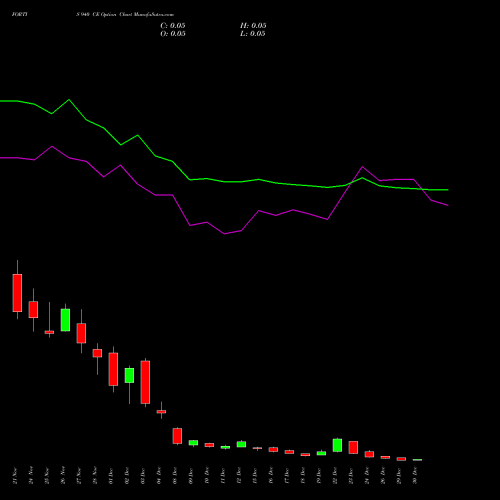Viewport: 500px width, 500px height.
Task: Click the green line's peak above 26 Nov
Action: click(x=69, y=100)
